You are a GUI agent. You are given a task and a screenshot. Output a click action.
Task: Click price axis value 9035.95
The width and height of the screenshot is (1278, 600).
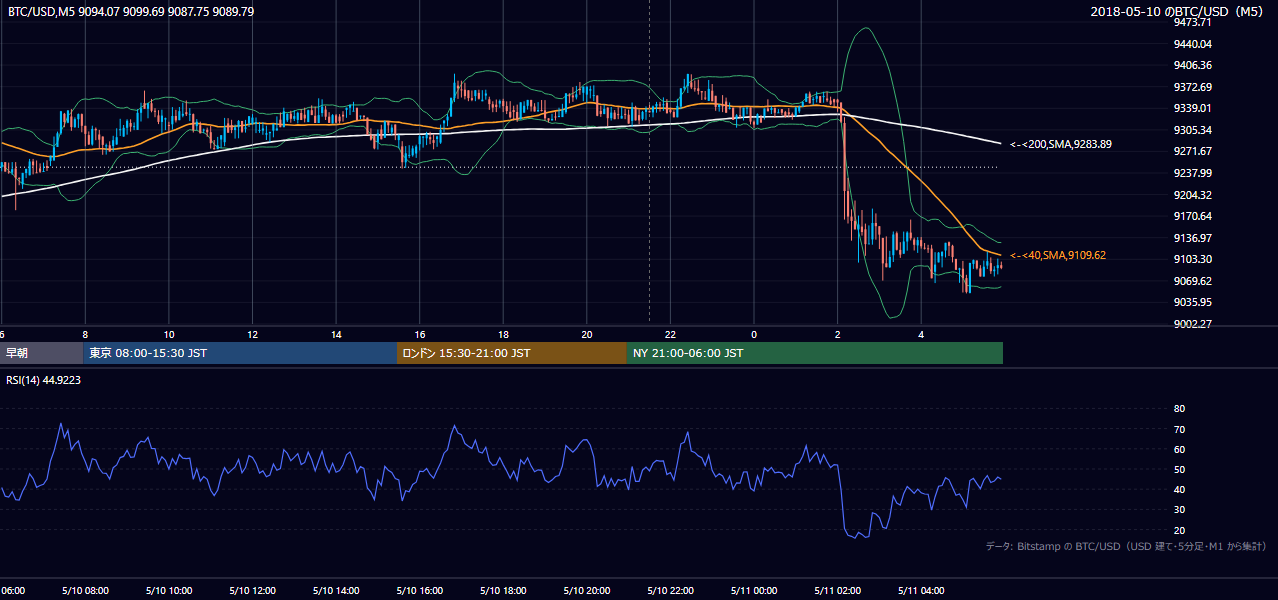pyautogui.click(x=1192, y=302)
